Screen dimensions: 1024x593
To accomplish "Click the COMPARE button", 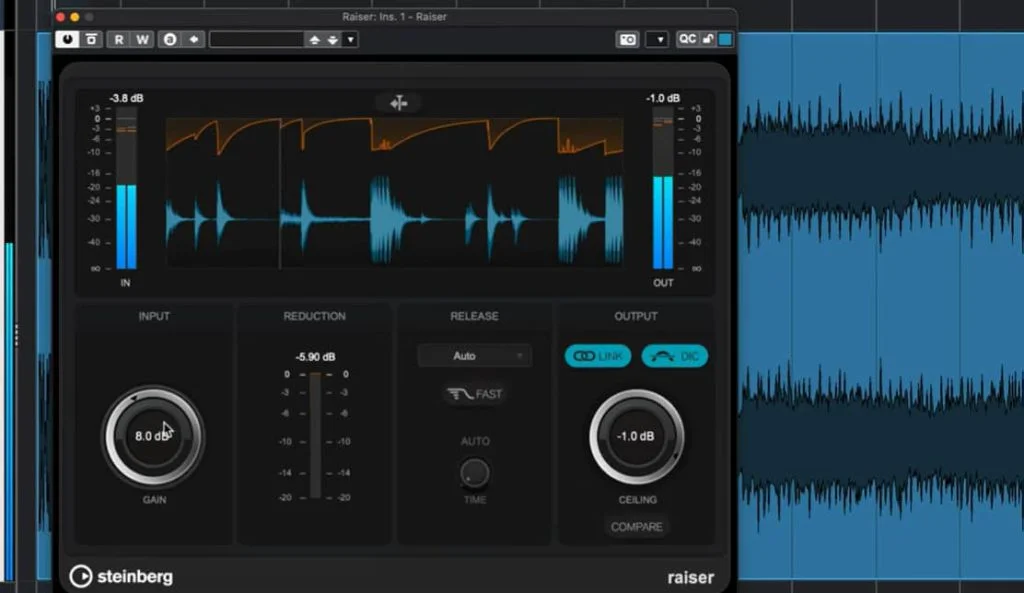I will pos(637,526).
